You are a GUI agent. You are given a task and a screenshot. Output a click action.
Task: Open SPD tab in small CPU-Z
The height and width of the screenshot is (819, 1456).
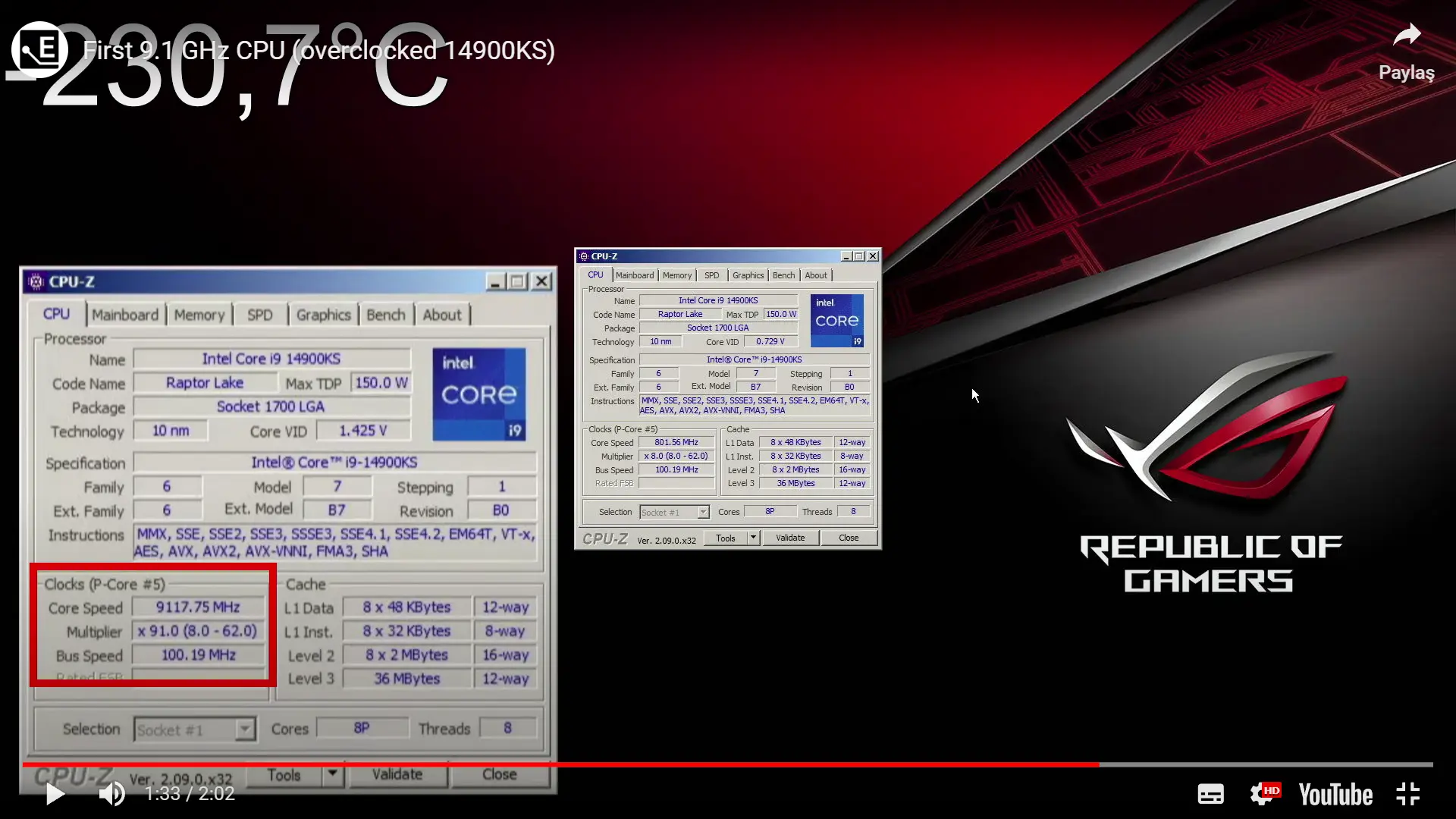point(711,275)
